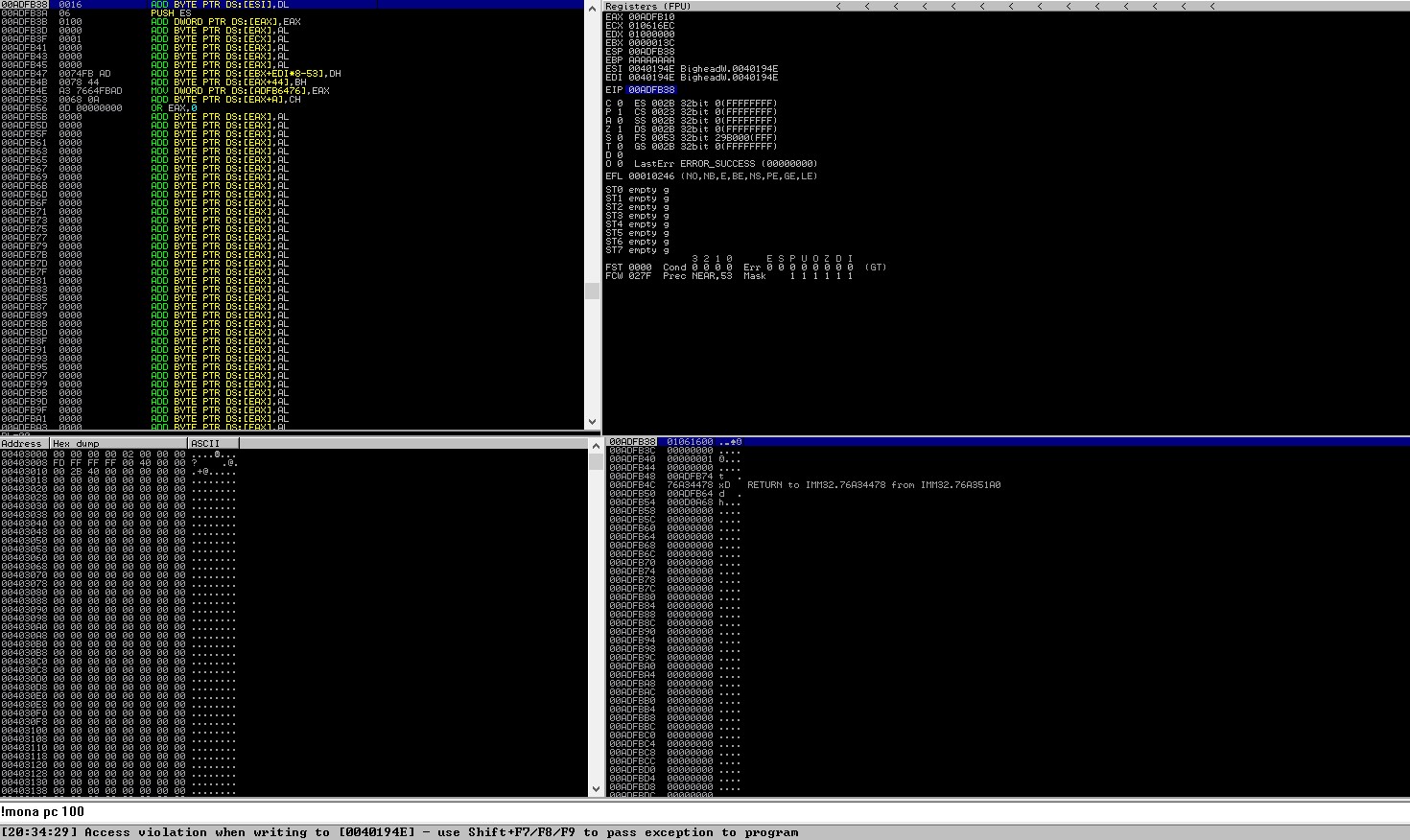Select the ST0 empty FPU register
This screenshot has width=1410, height=840.
coord(637,190)
